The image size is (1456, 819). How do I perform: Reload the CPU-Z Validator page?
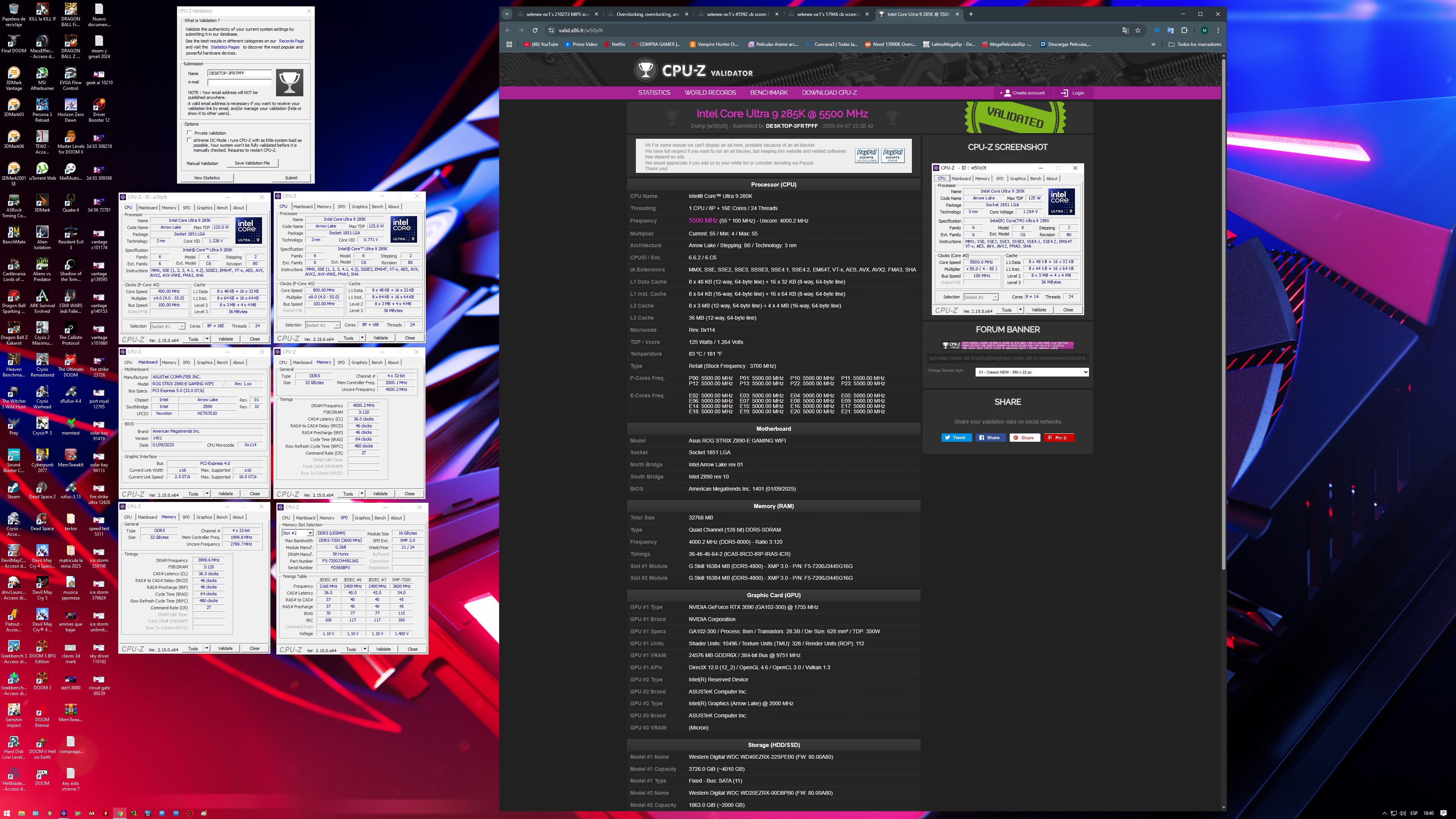pyautogui.click(x=535, y=30)
